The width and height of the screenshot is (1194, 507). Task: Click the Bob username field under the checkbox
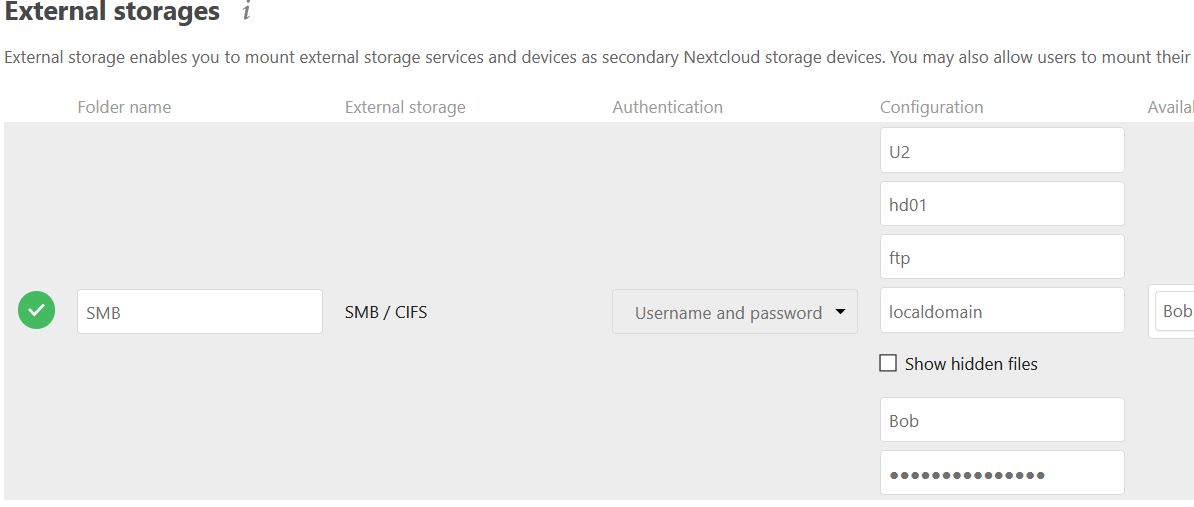pyautogui.click(x=1002, y=421)
